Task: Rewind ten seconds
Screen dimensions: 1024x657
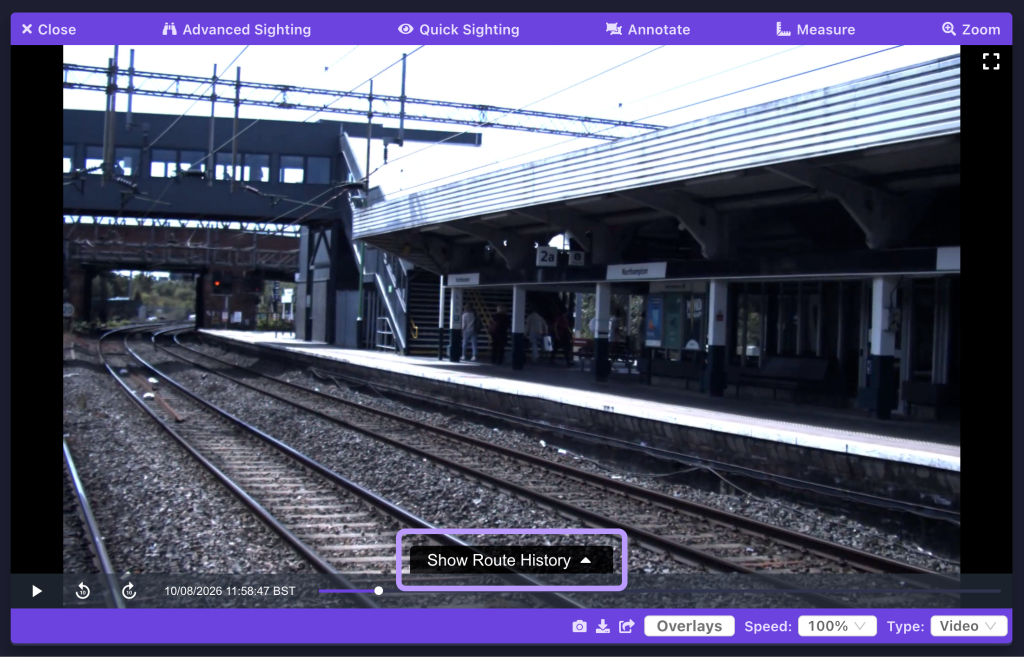Action: 82,591
